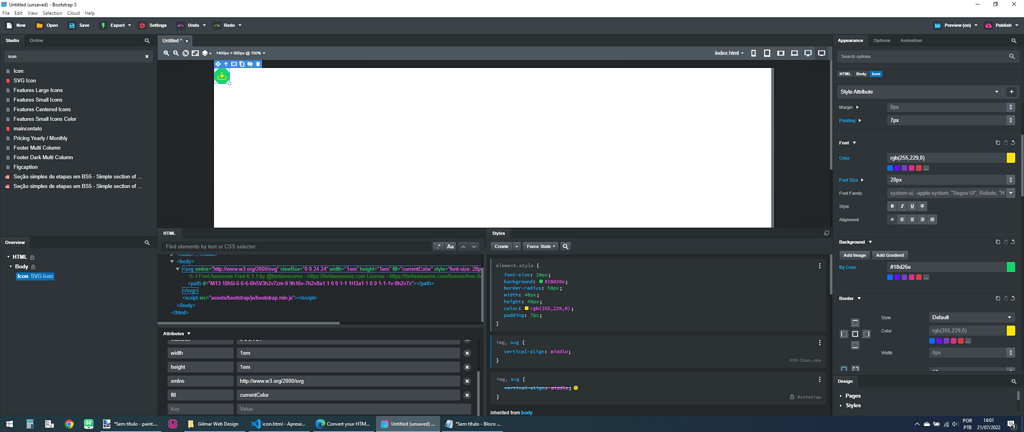Toggle match case in HTML search
Screen dimensions: 1024x432
pos(450,247)
